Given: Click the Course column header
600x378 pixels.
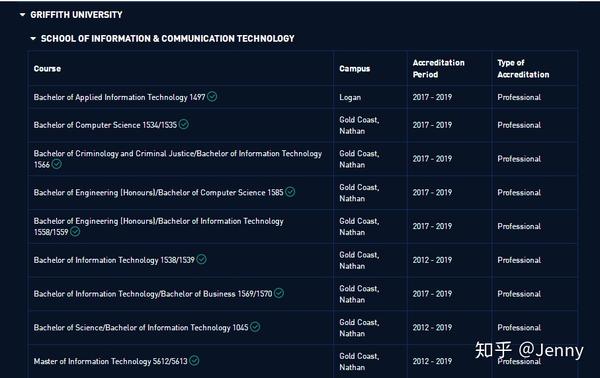Looking at the screenshot, I should coord(47,68).
